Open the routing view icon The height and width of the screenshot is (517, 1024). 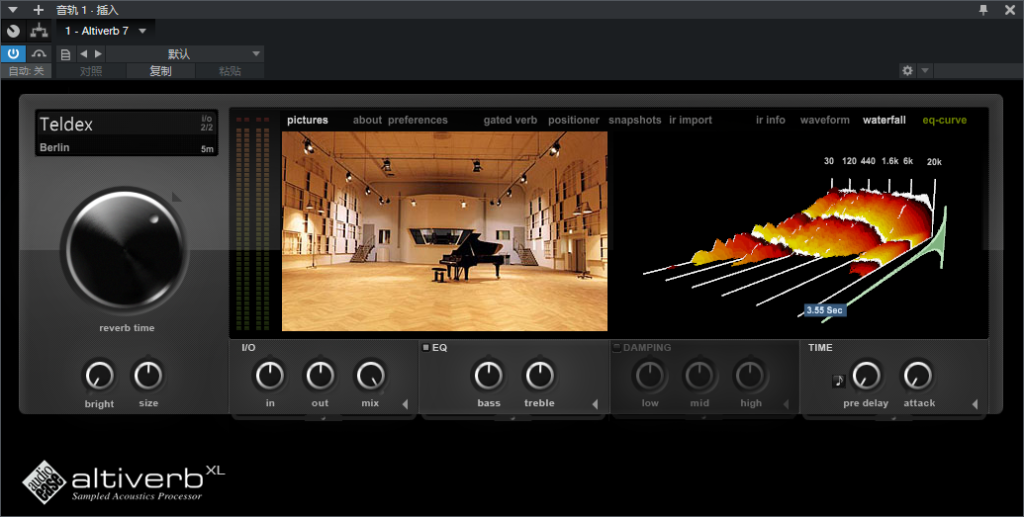[39, 31]
